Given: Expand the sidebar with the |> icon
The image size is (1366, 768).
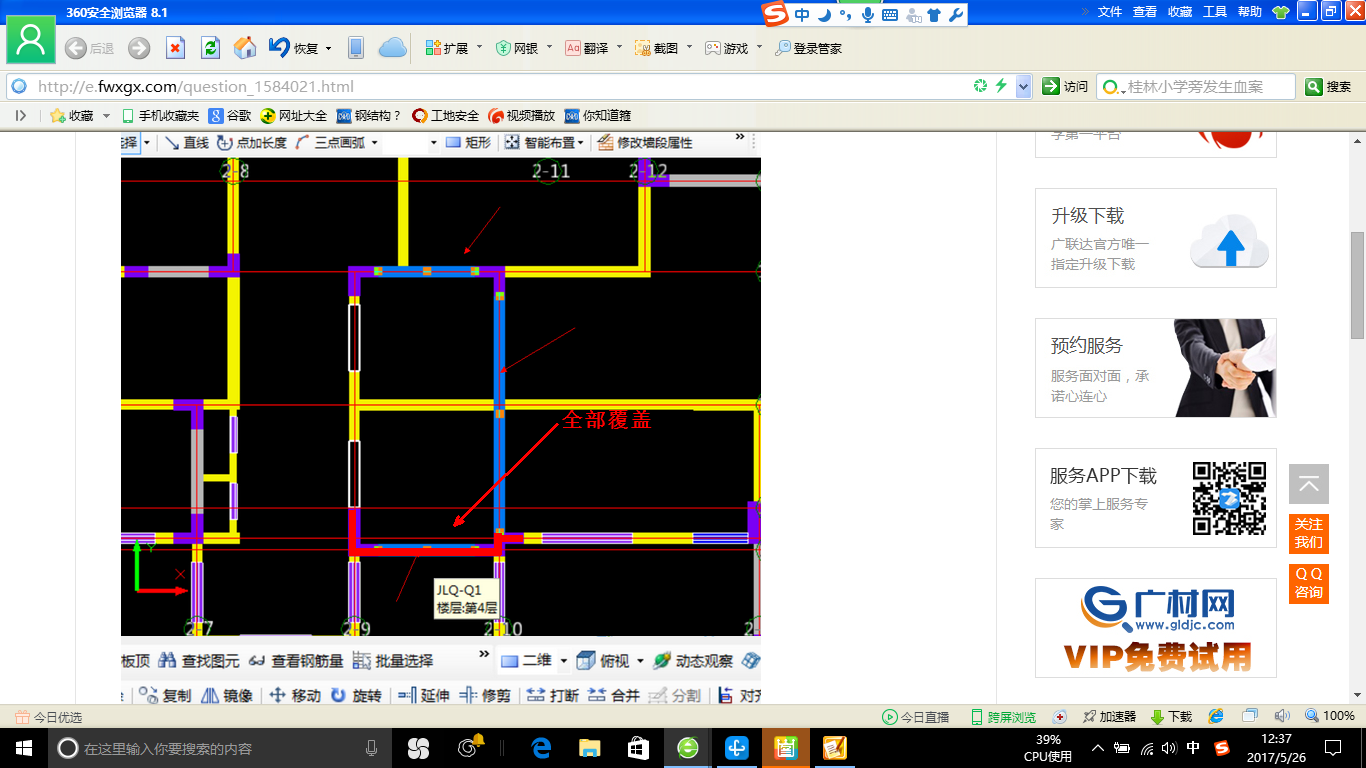Looking at the screenshot, I should [x=20, y=116].
